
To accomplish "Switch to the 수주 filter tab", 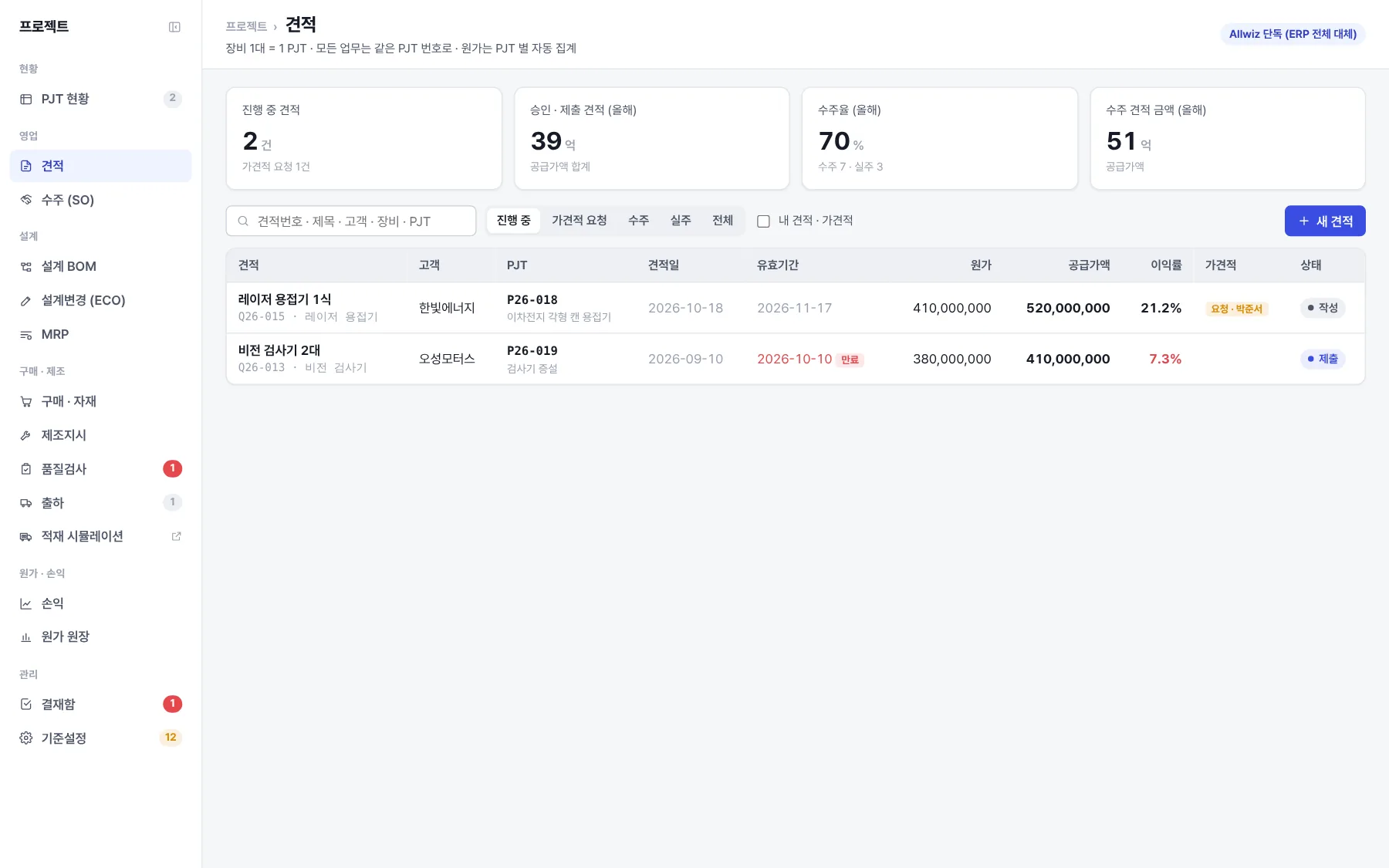I will 638,221.
